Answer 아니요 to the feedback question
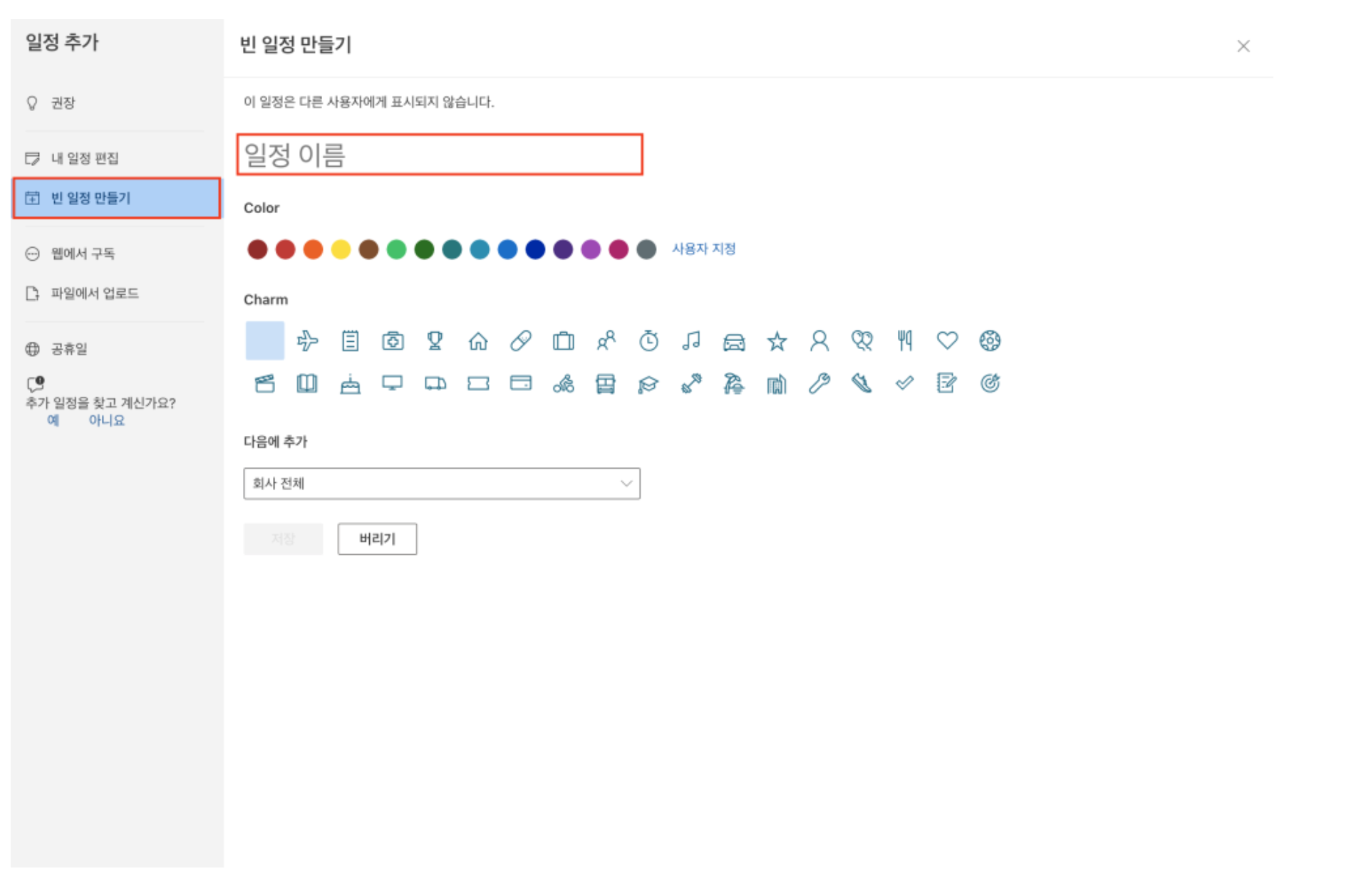 pyautogui.click(x=107, y=421)
